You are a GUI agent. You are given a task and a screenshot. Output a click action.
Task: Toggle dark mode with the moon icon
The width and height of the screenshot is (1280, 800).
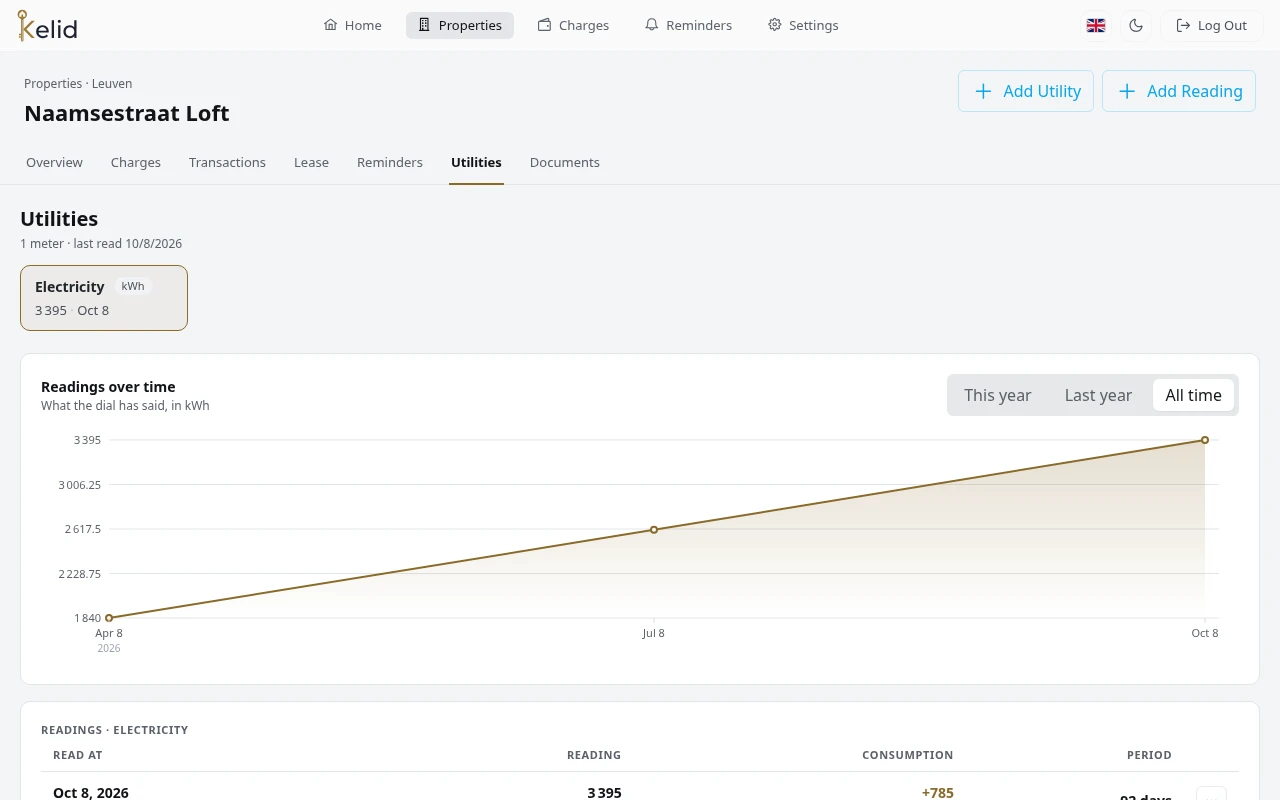[x=1136, y=25]
